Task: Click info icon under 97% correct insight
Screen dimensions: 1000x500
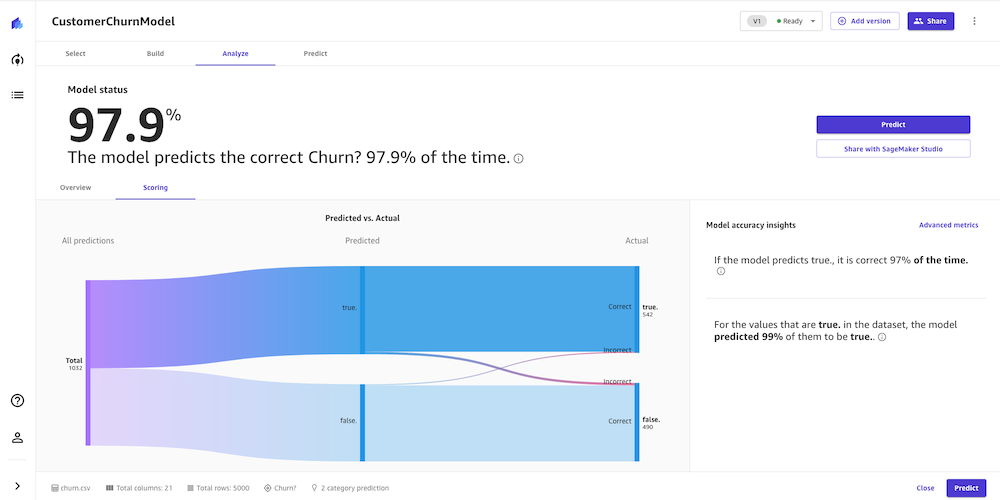Action: point(721,272)
